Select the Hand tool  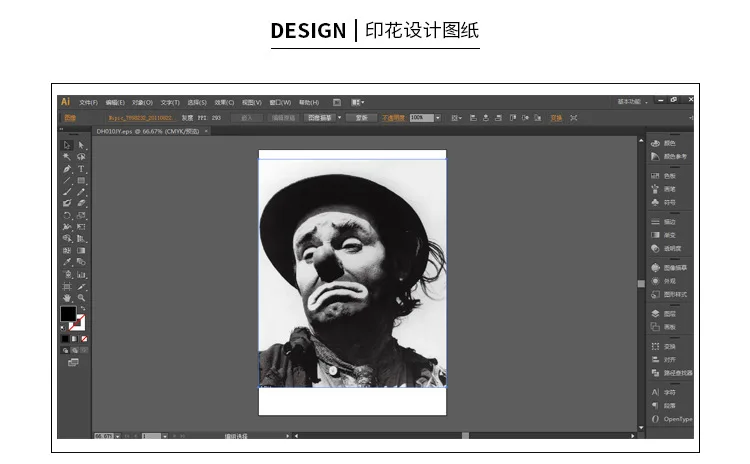pos(67,298)
